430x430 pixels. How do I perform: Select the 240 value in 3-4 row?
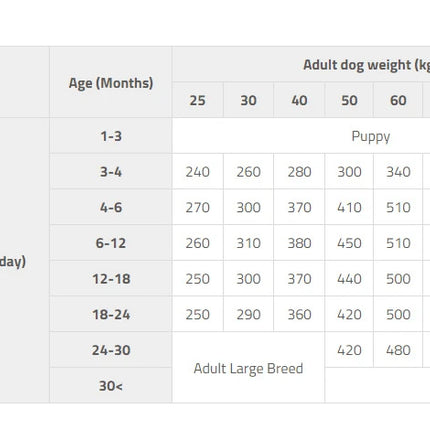click(198, 172)
